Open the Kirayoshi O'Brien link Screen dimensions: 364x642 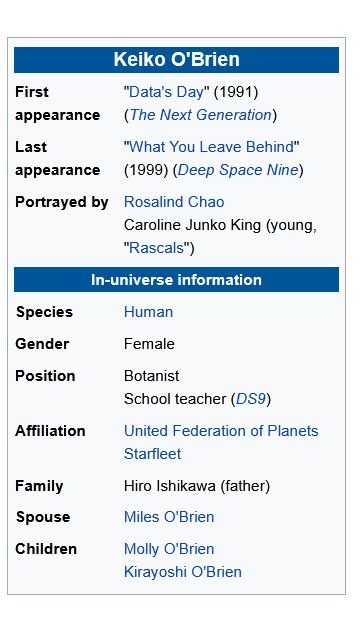[183, 572]
